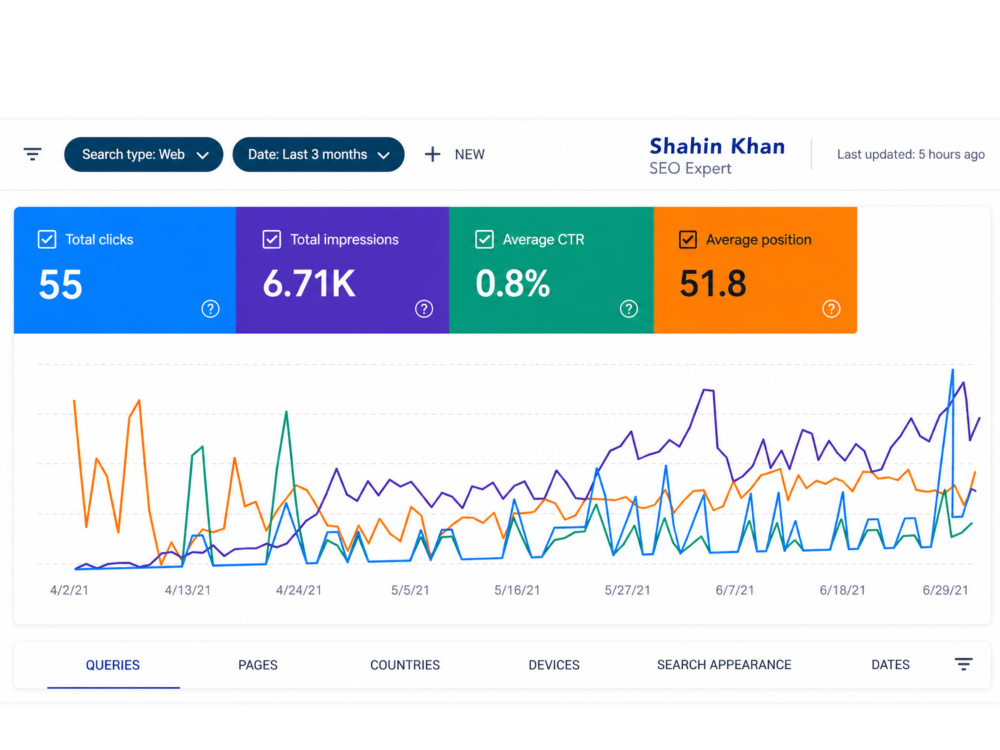Click the Average CTR card label
This screenshot has height=750, width=1000.
click(543, 240)
